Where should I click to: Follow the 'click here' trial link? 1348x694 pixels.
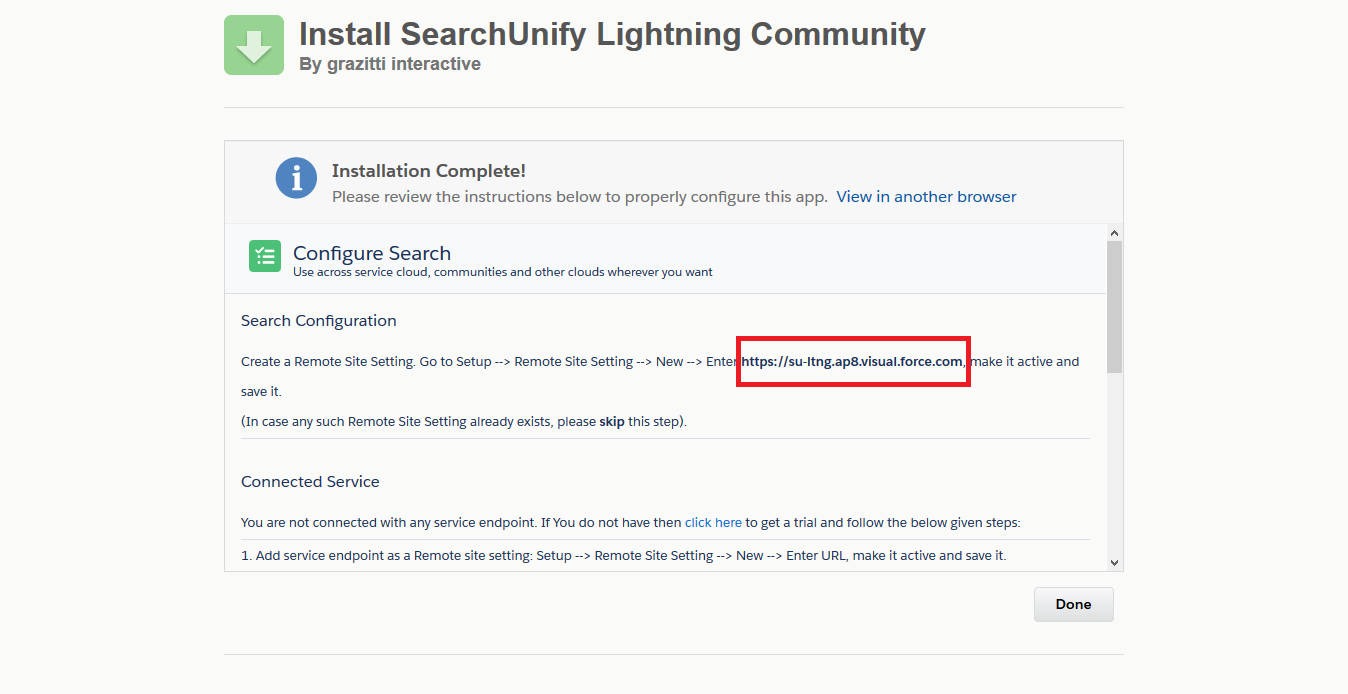[713, 522]
